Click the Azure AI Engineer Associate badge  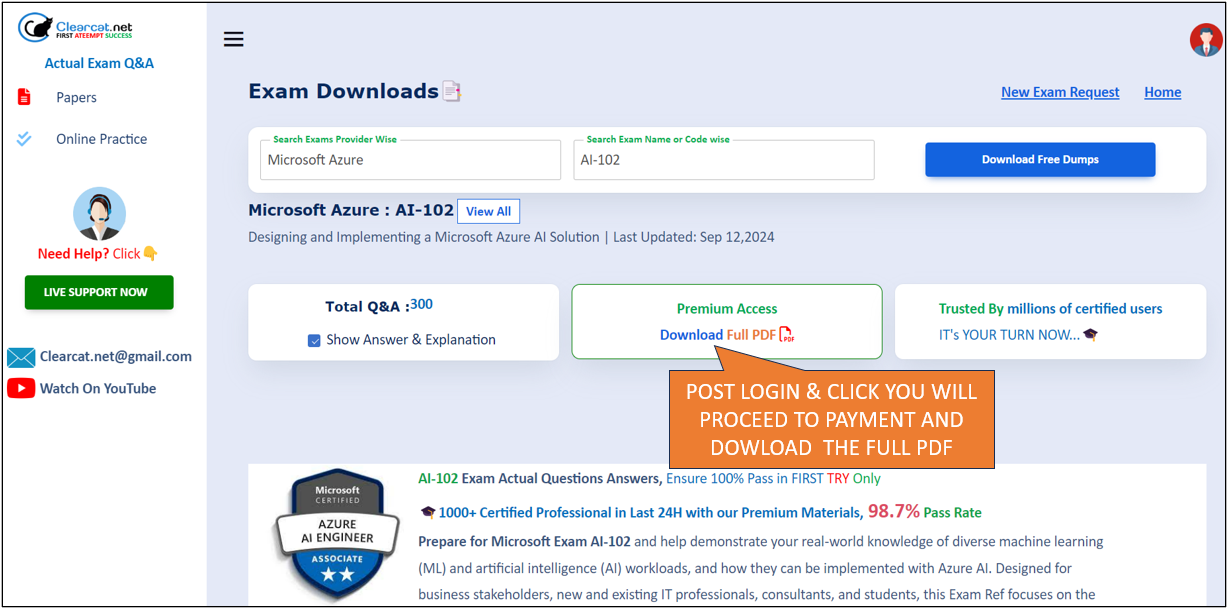pyautogui.click(x=338, y=535)
